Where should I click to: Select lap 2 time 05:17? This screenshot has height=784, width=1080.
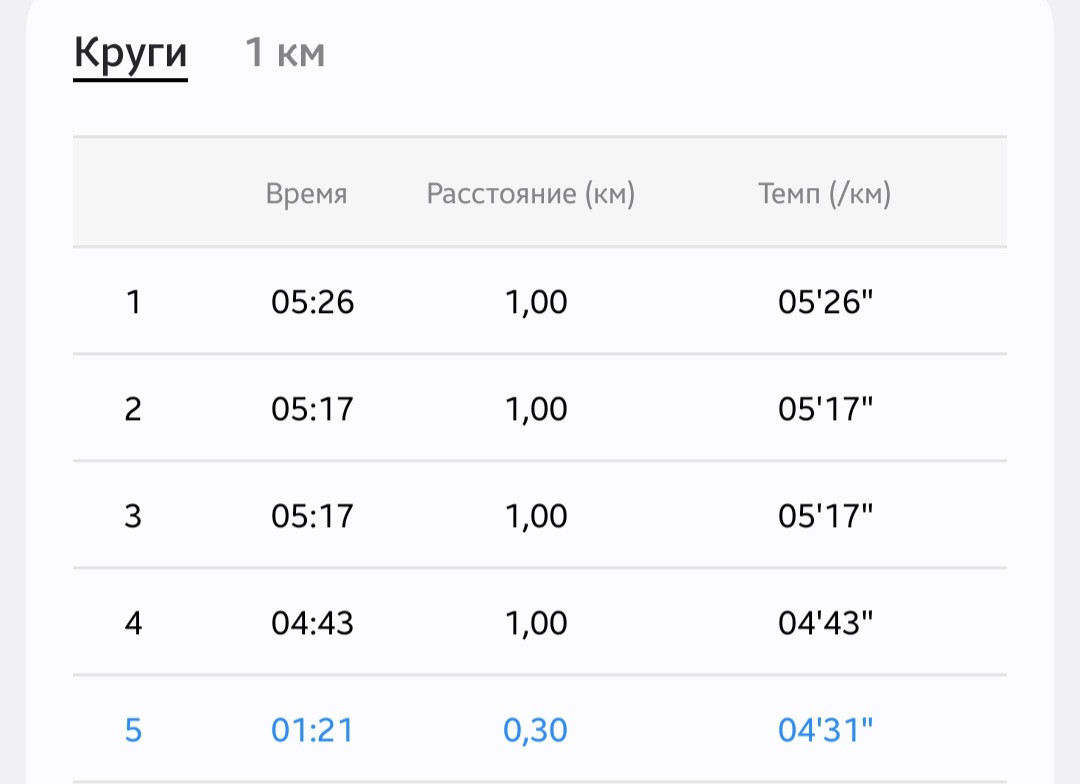tap(312, 409)
